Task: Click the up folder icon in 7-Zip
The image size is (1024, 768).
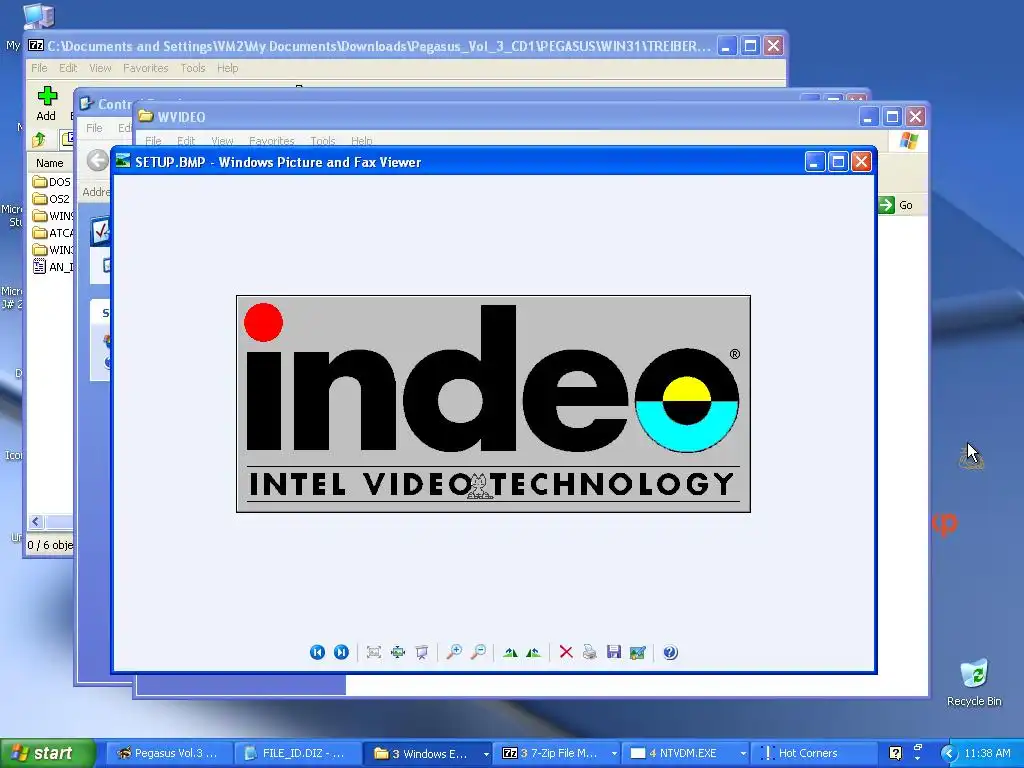Action: (39, 139)
